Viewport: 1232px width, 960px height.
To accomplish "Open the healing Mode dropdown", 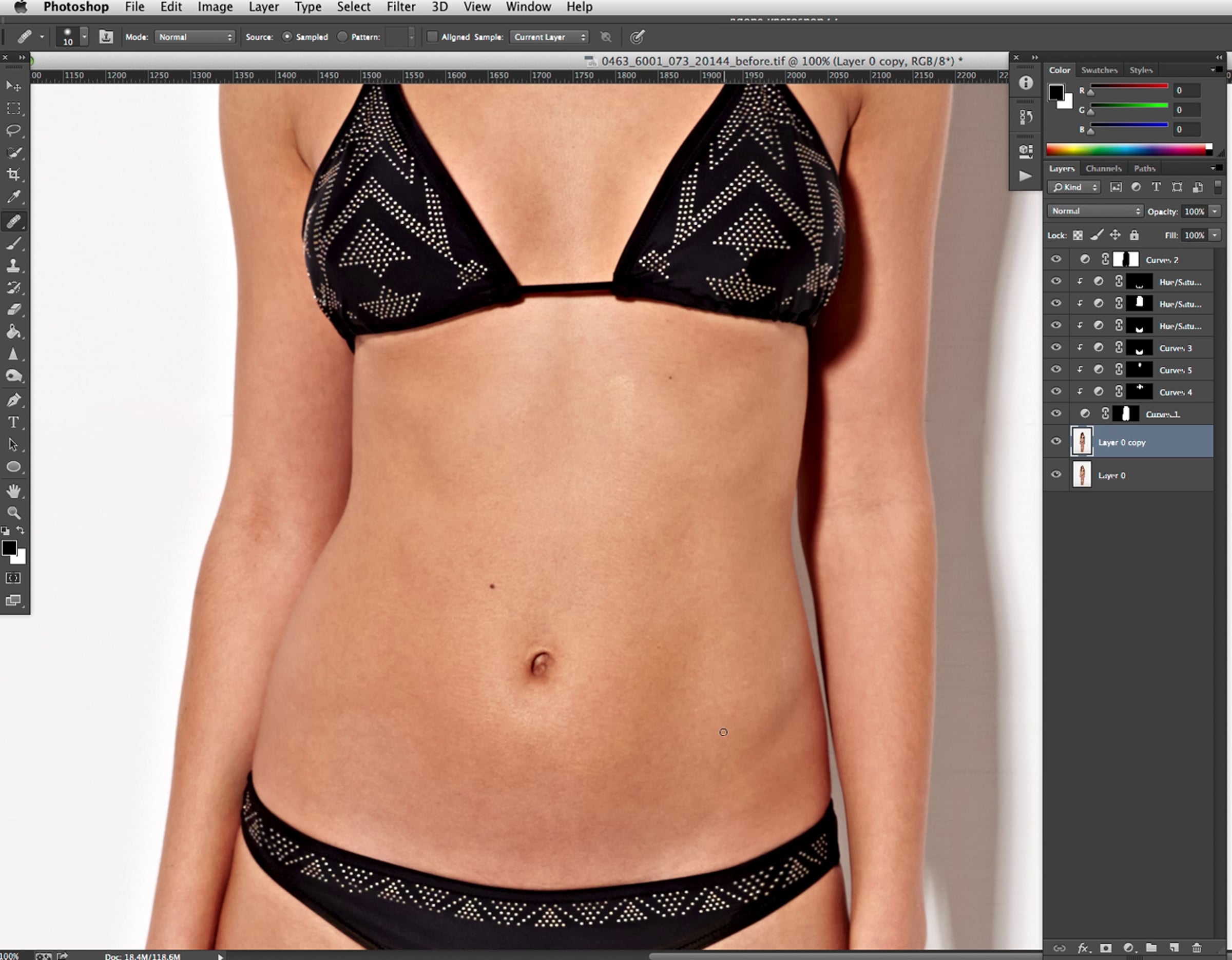I will [195, 36].
